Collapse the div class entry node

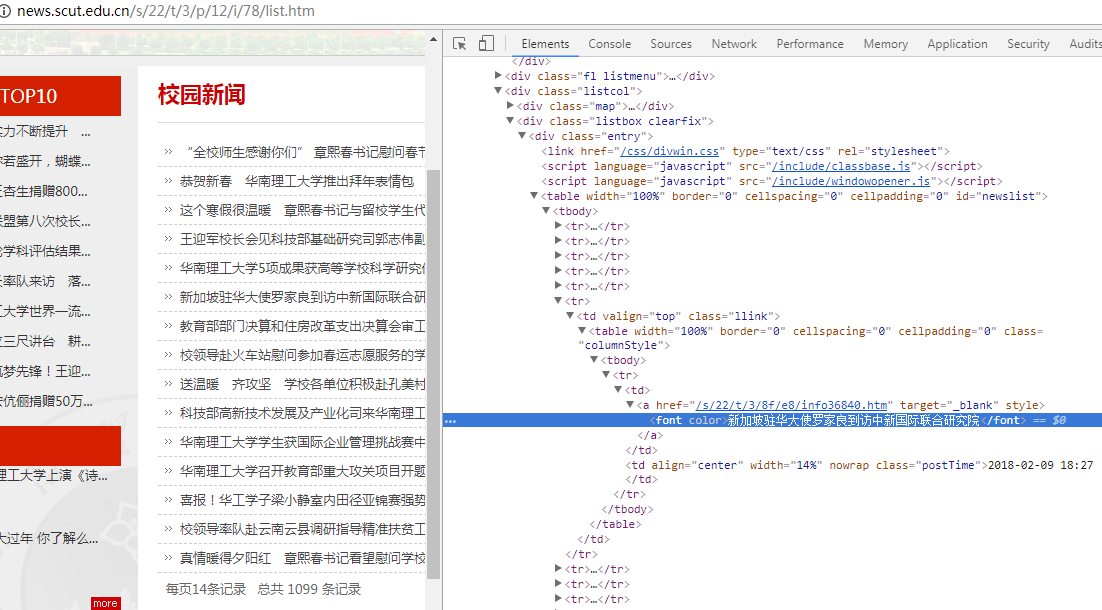523,136
